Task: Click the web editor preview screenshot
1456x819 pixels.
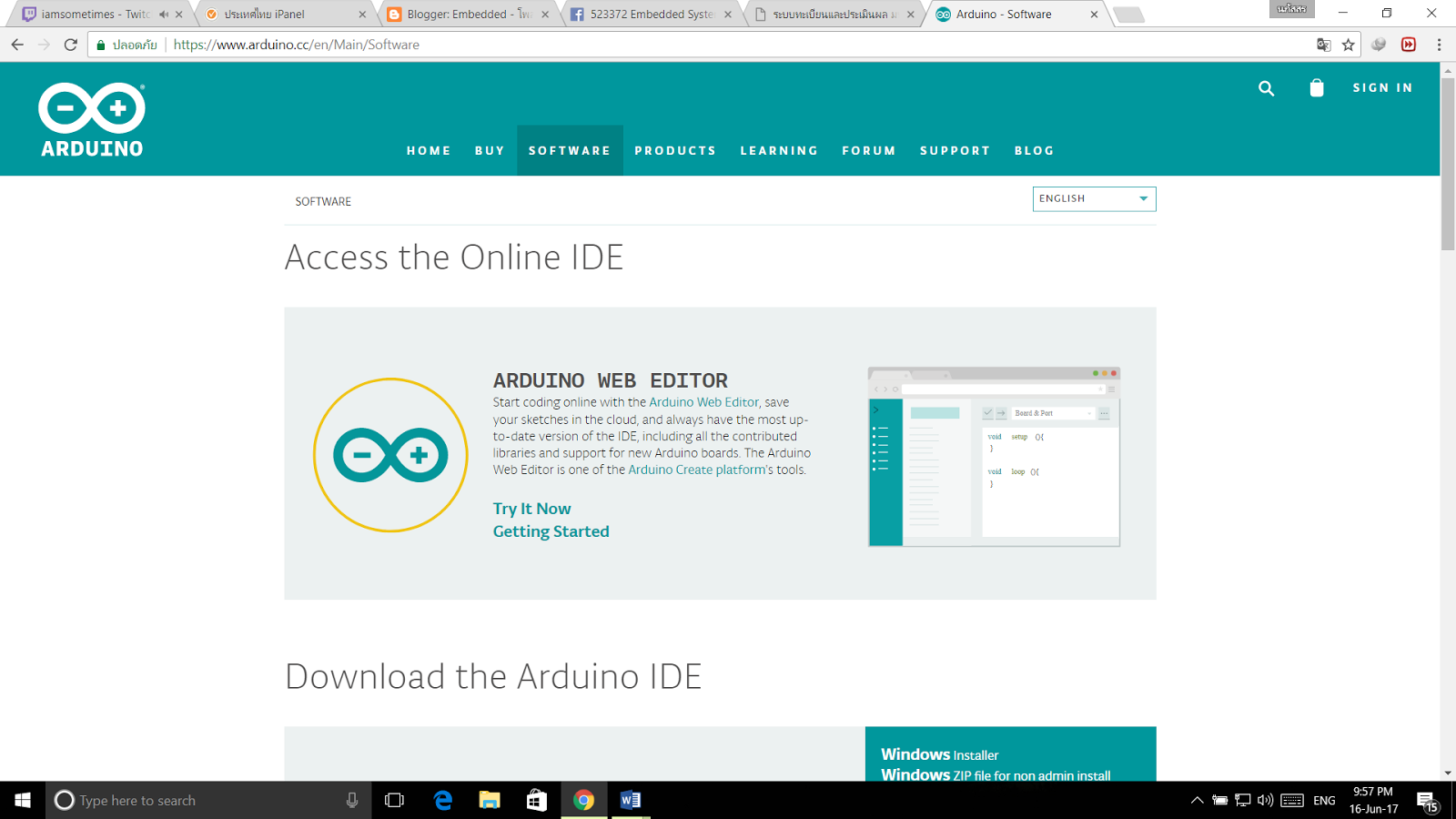Action: pyautogui.click(x=994, y=457)
